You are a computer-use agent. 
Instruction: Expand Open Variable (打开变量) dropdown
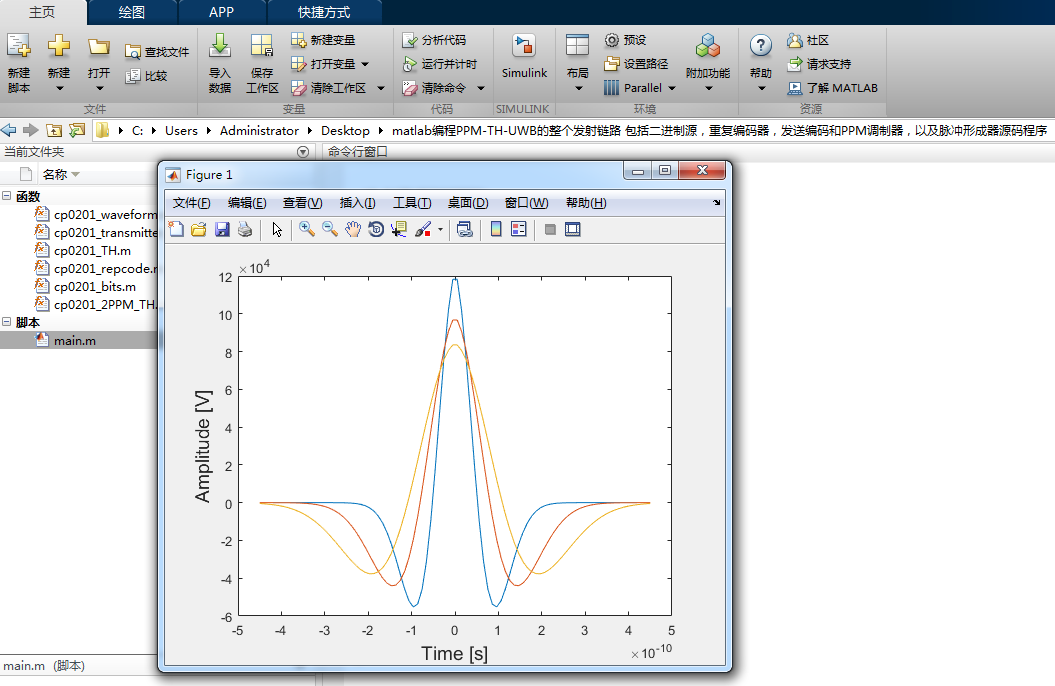(365, 65)
